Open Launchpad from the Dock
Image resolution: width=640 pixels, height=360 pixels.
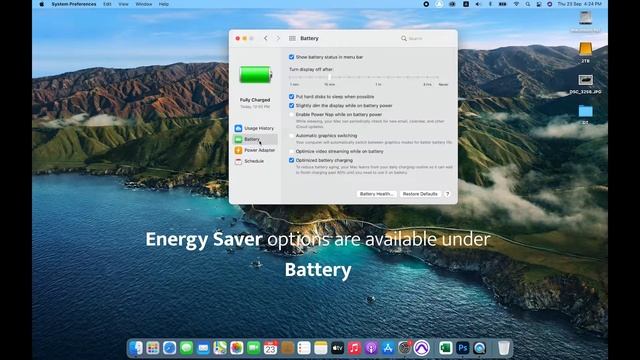coord(153,348)
